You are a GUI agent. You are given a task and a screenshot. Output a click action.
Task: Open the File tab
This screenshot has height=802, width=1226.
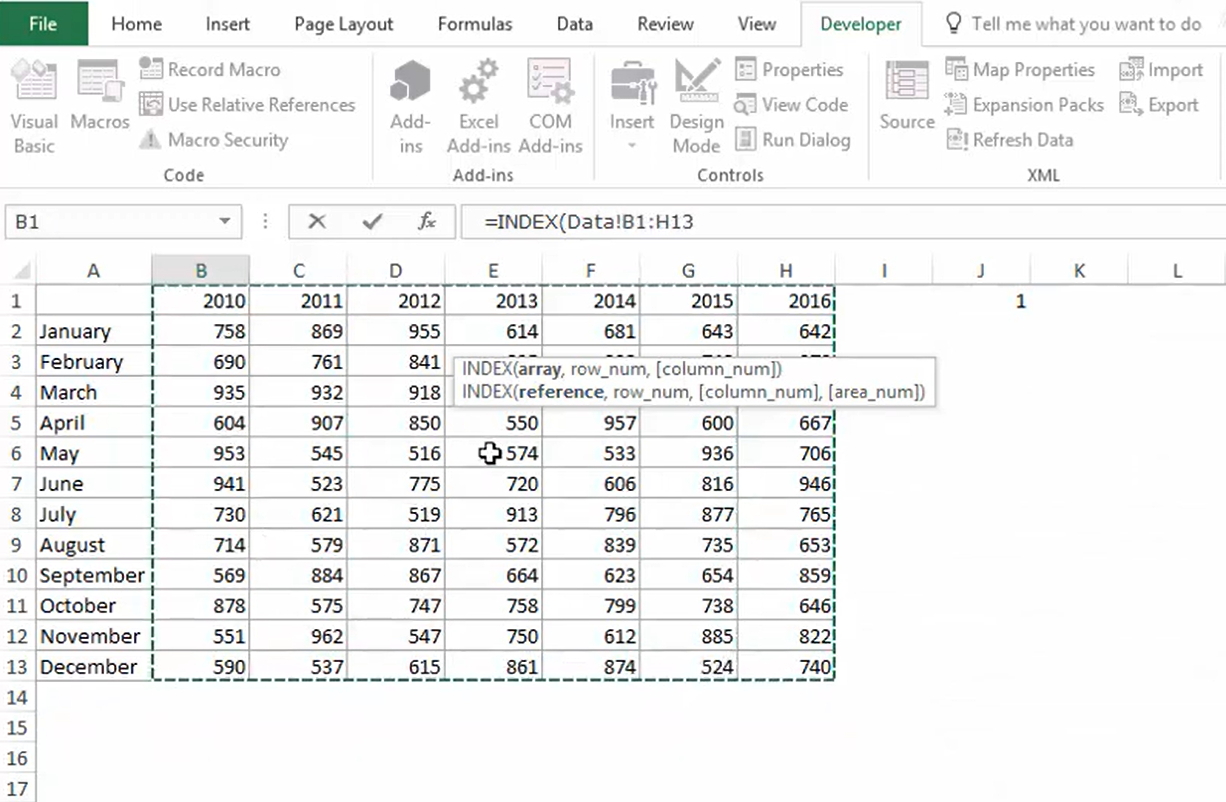(x=43, y=24)
